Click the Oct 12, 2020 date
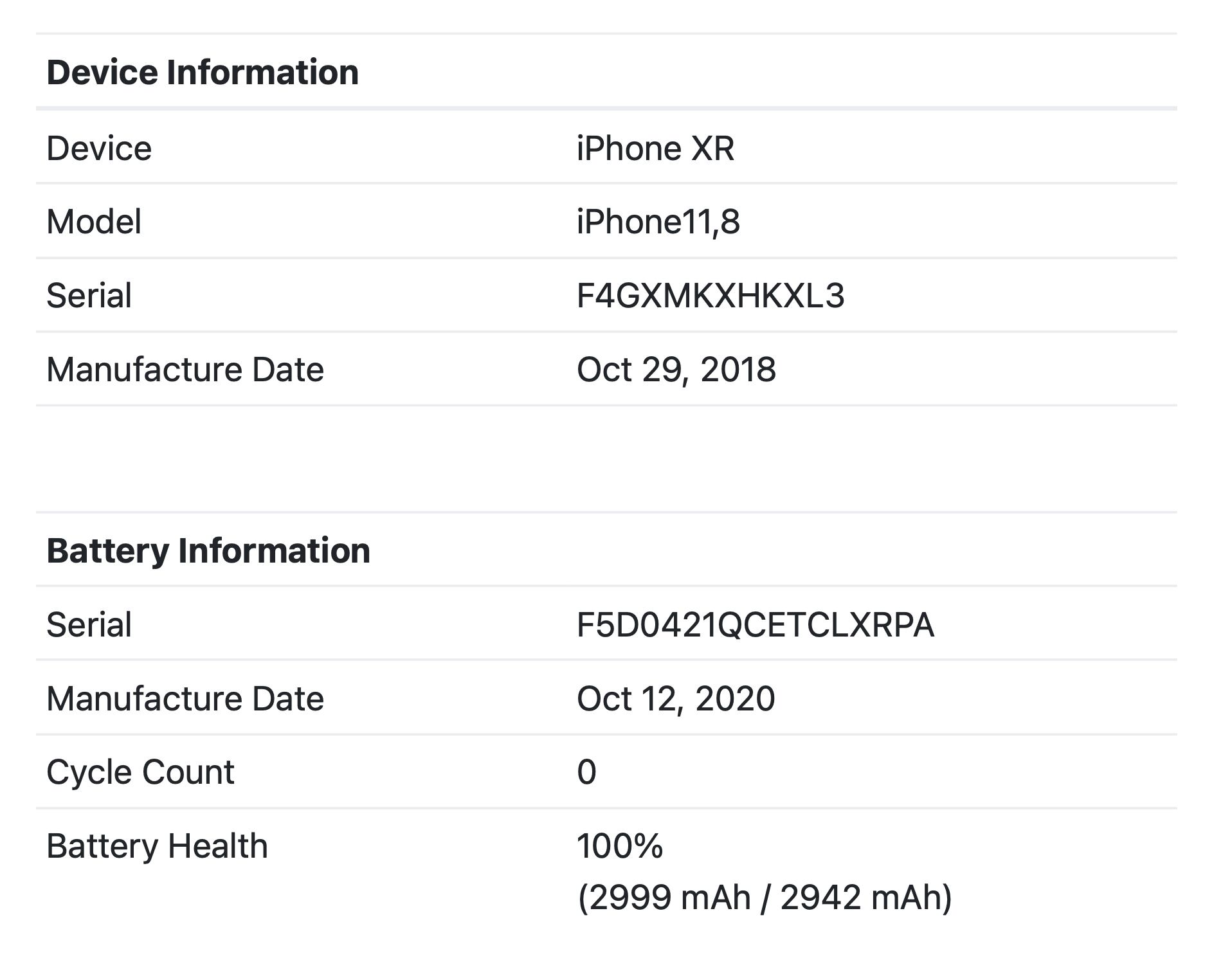 (676, 699)
